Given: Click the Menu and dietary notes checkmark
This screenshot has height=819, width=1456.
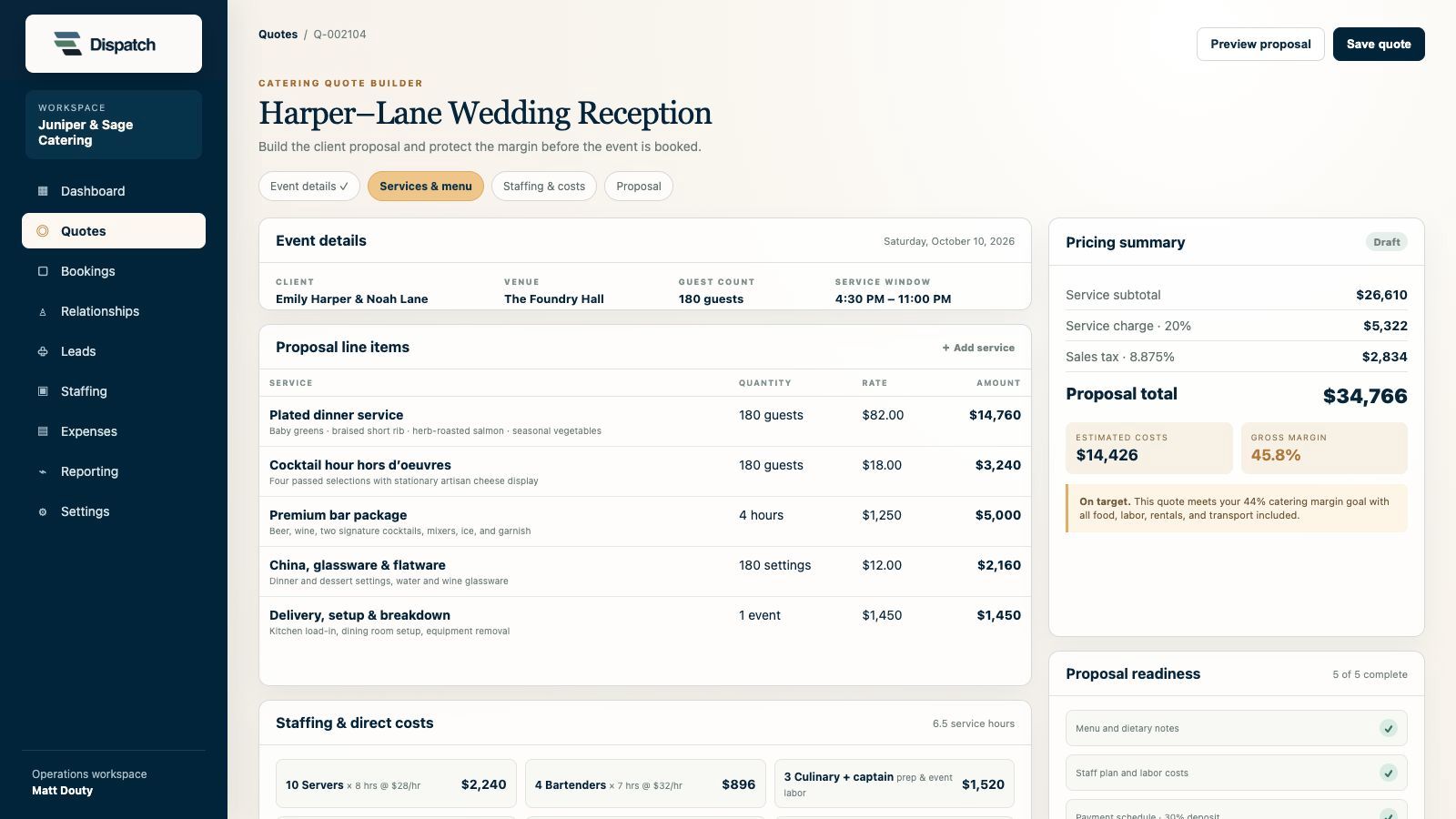Looking at the screenshot, I should point(1388,728).
